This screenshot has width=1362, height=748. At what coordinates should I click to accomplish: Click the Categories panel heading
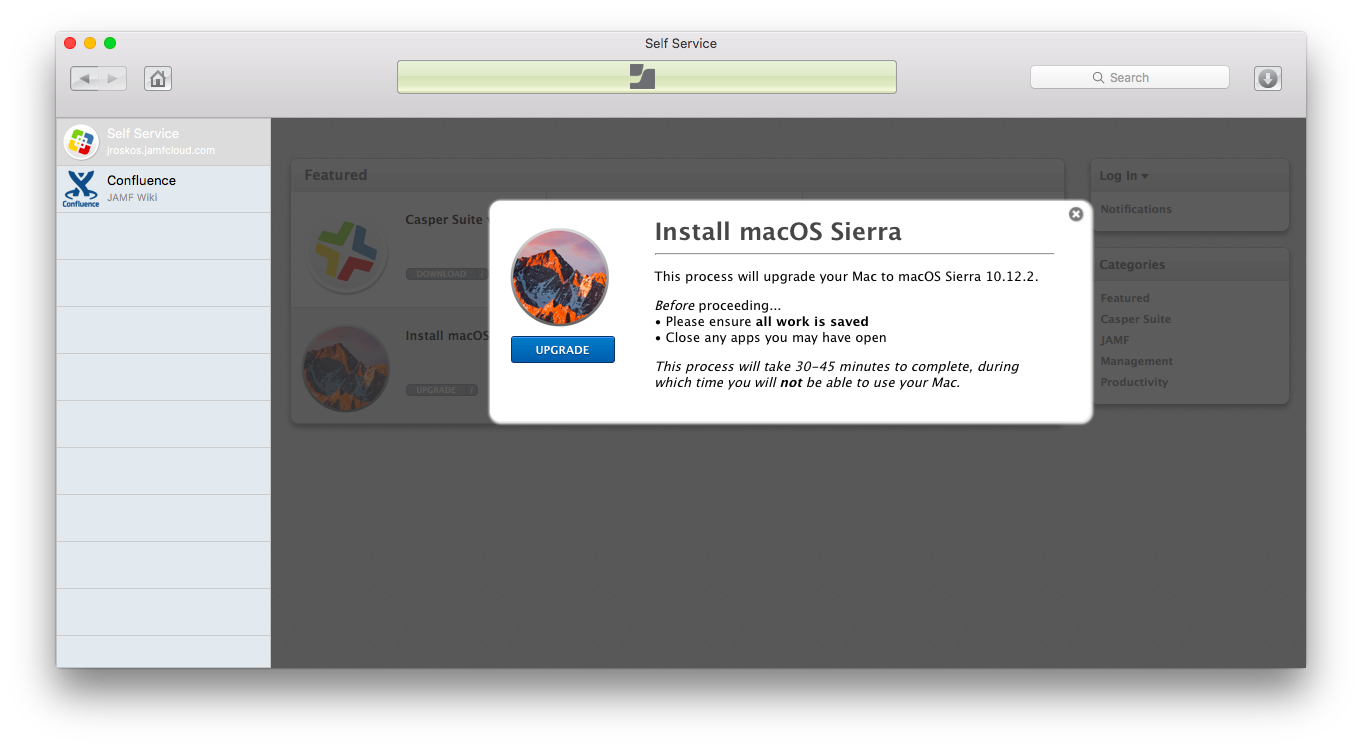[1132, 265]
